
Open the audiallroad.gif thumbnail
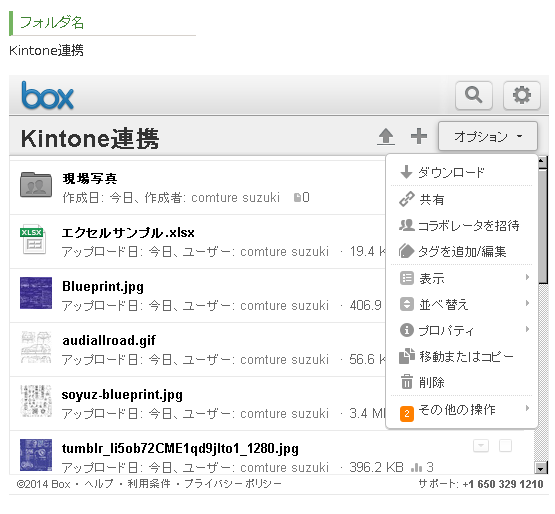36,347
